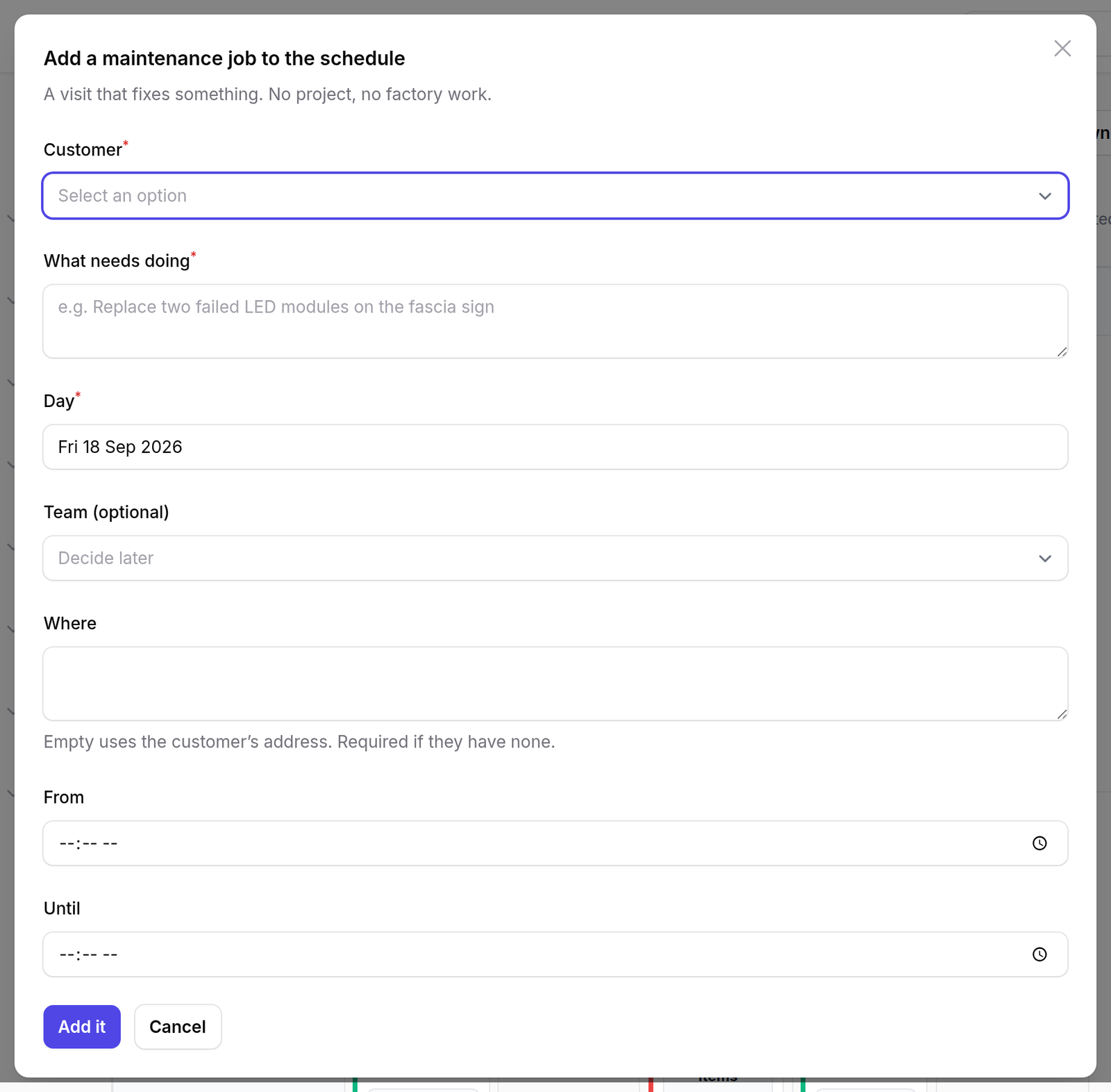The image size is (1111, 1092).
Task: Open the From field clock picker icon
Action: [x=1039, y=843]
